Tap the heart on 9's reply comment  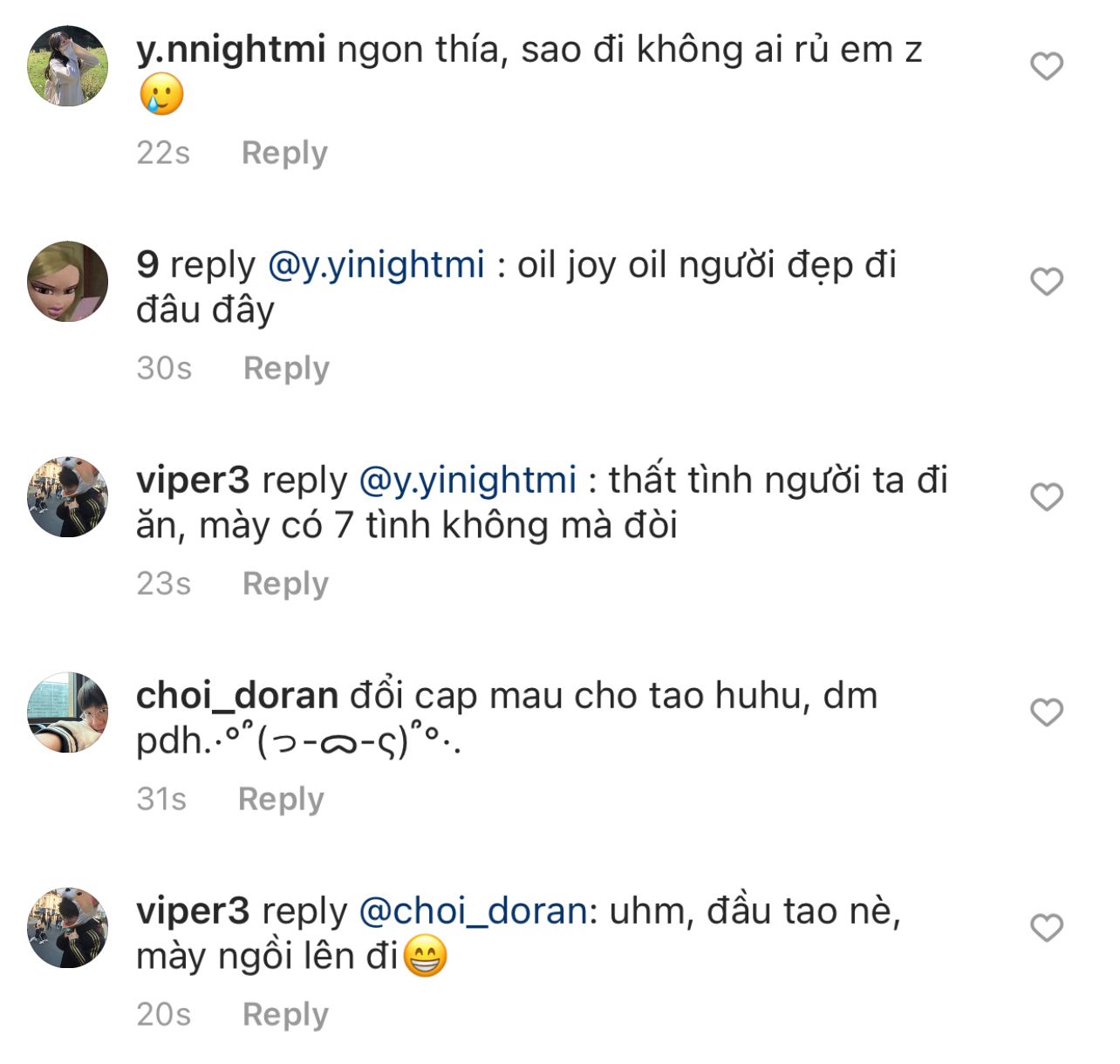point(1047,282)
